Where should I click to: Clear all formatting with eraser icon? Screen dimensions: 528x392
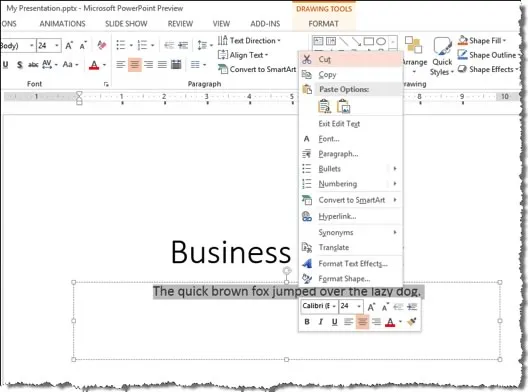tap(102, 45)
